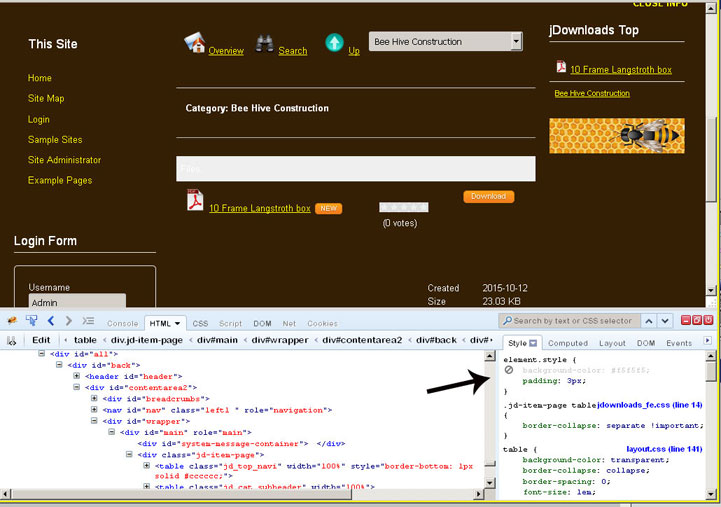The height and width of the screenshot is (507, 721).
Task: Open Site Map menu link
Action: pos(46,98)
